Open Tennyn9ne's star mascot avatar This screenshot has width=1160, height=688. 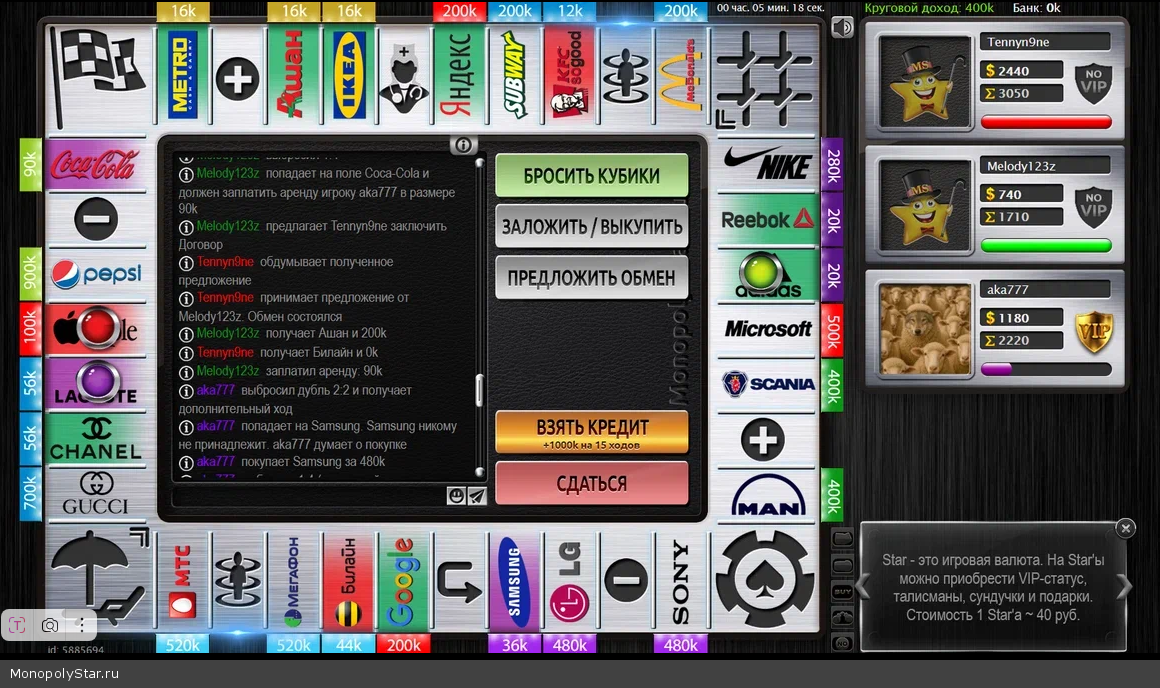[x=924, y=82]
